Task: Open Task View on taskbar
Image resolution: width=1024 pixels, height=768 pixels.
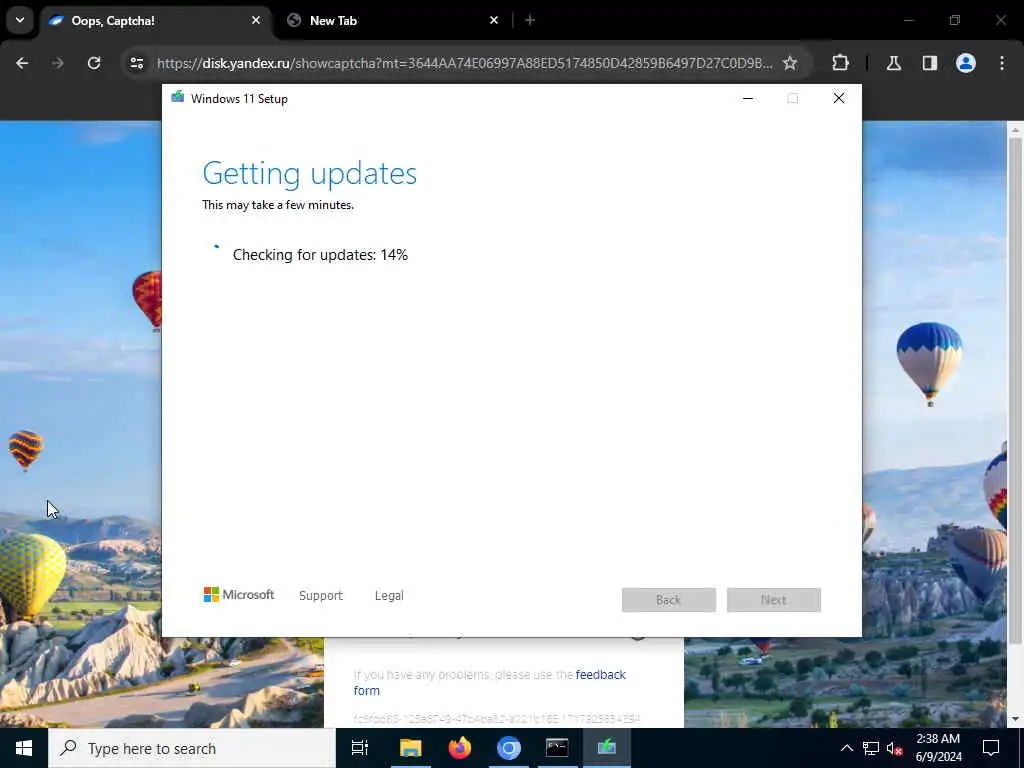Action: click(360, 748)
